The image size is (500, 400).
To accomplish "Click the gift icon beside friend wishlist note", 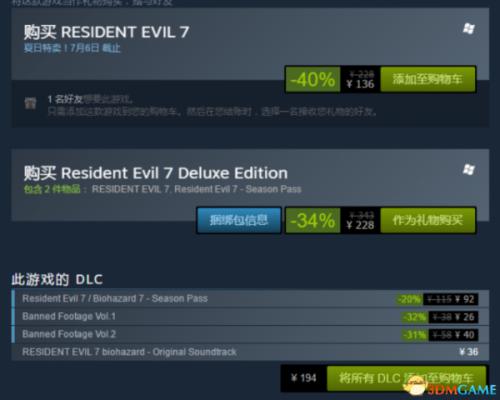I will click(x=30, y=103).
